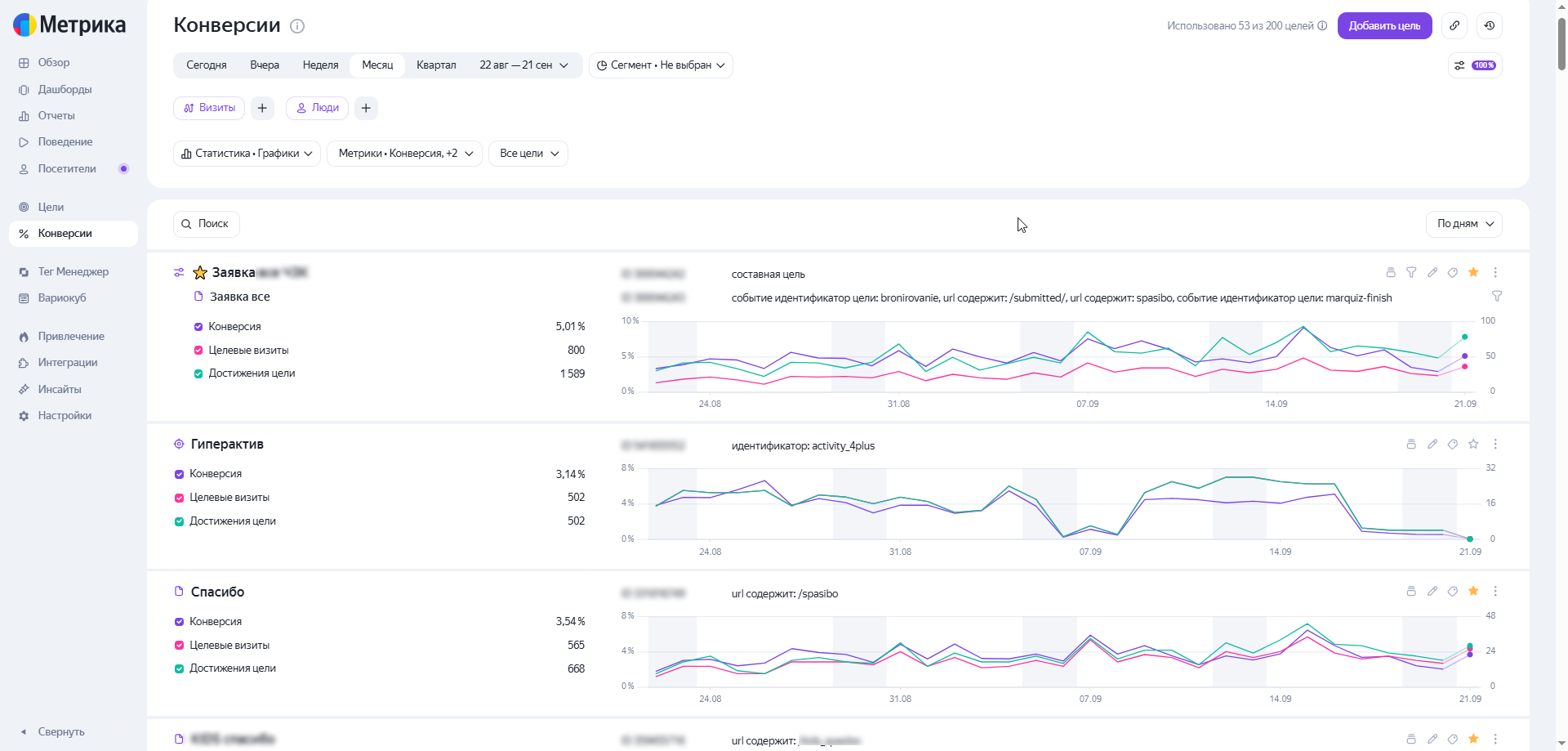This screenshot has width=1568, height=751.
Task: Open Вариокуб in the sidebar
Action: click(x=62, y=298)
